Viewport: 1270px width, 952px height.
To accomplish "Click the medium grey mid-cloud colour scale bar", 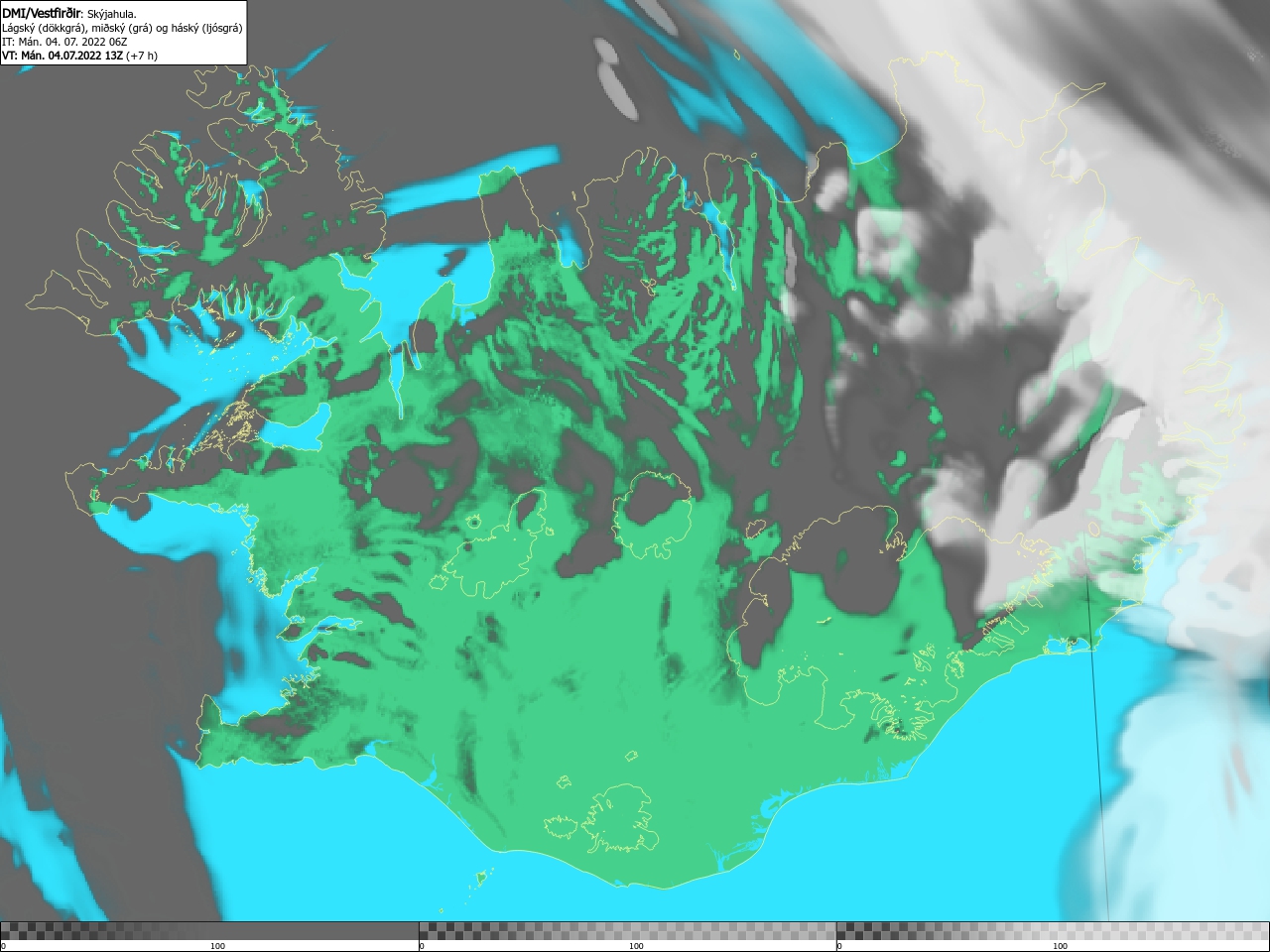I will pos(627,930).
